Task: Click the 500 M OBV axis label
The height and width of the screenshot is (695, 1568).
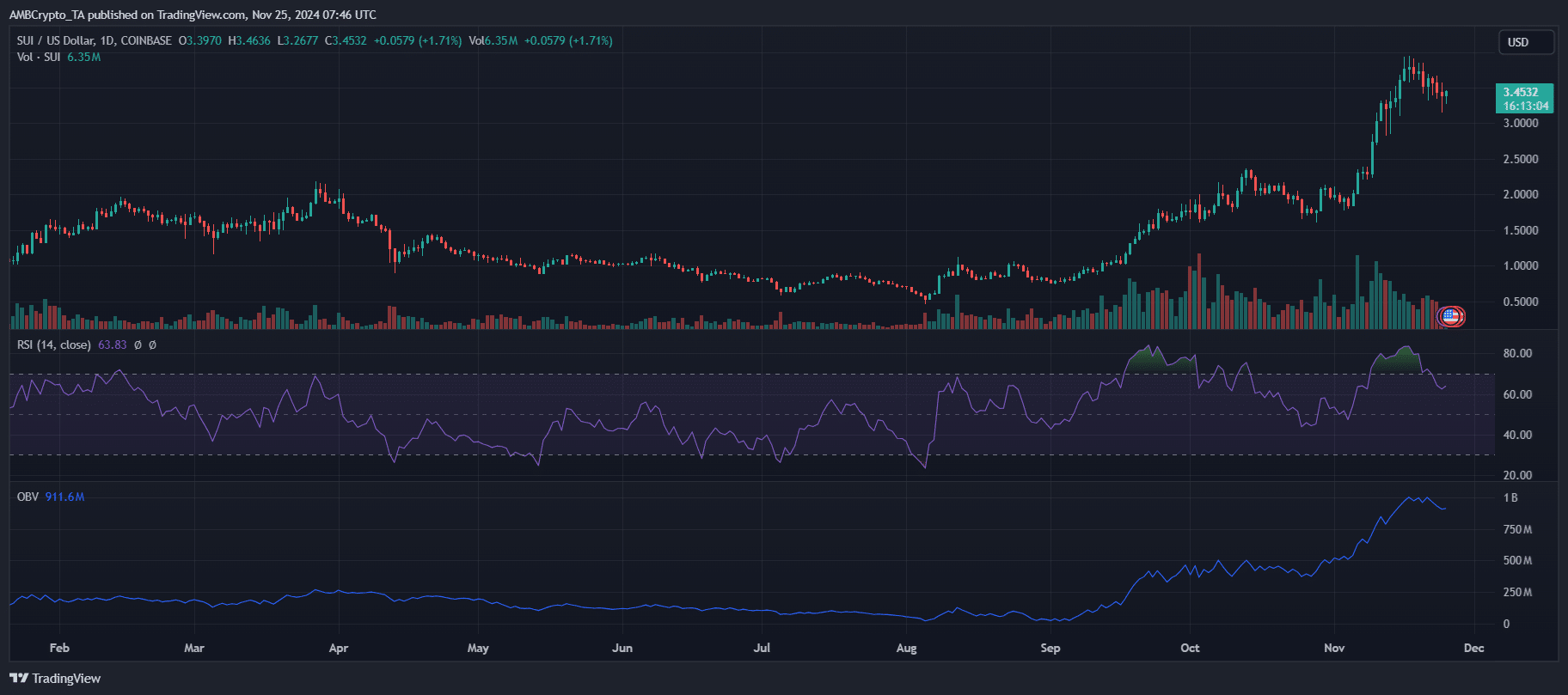Action: pos(1517,560)
